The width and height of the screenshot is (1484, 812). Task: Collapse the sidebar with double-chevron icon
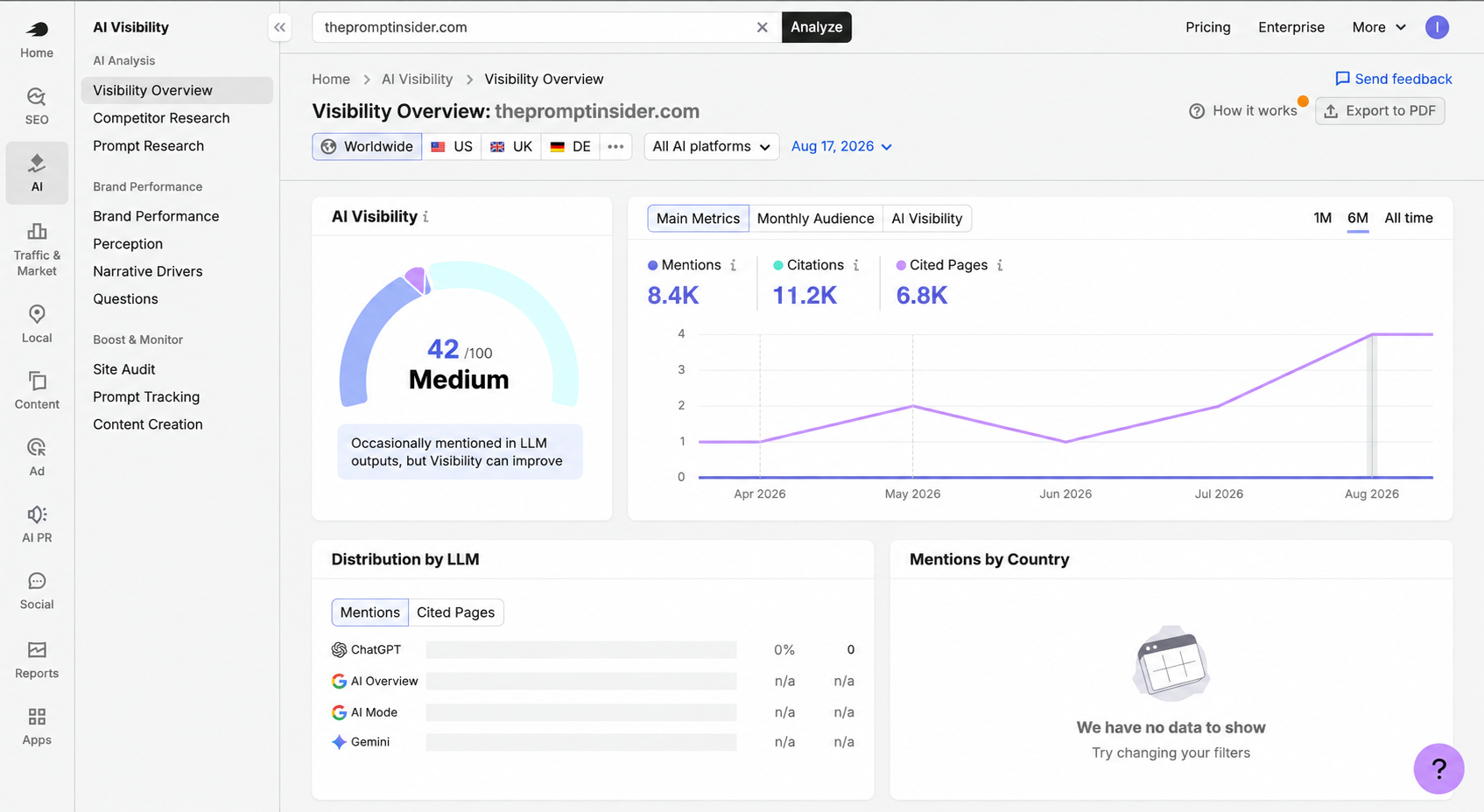(279, 27)
